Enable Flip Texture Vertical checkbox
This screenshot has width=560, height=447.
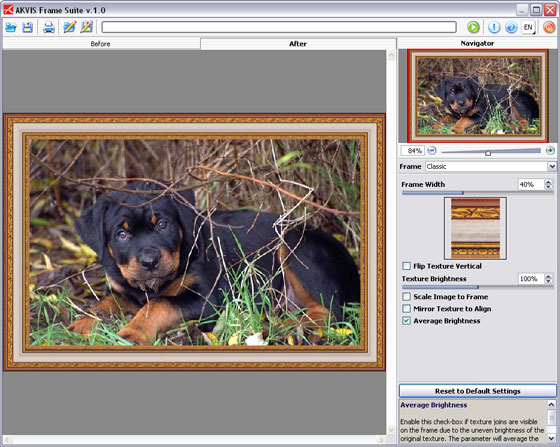(406, 266)
